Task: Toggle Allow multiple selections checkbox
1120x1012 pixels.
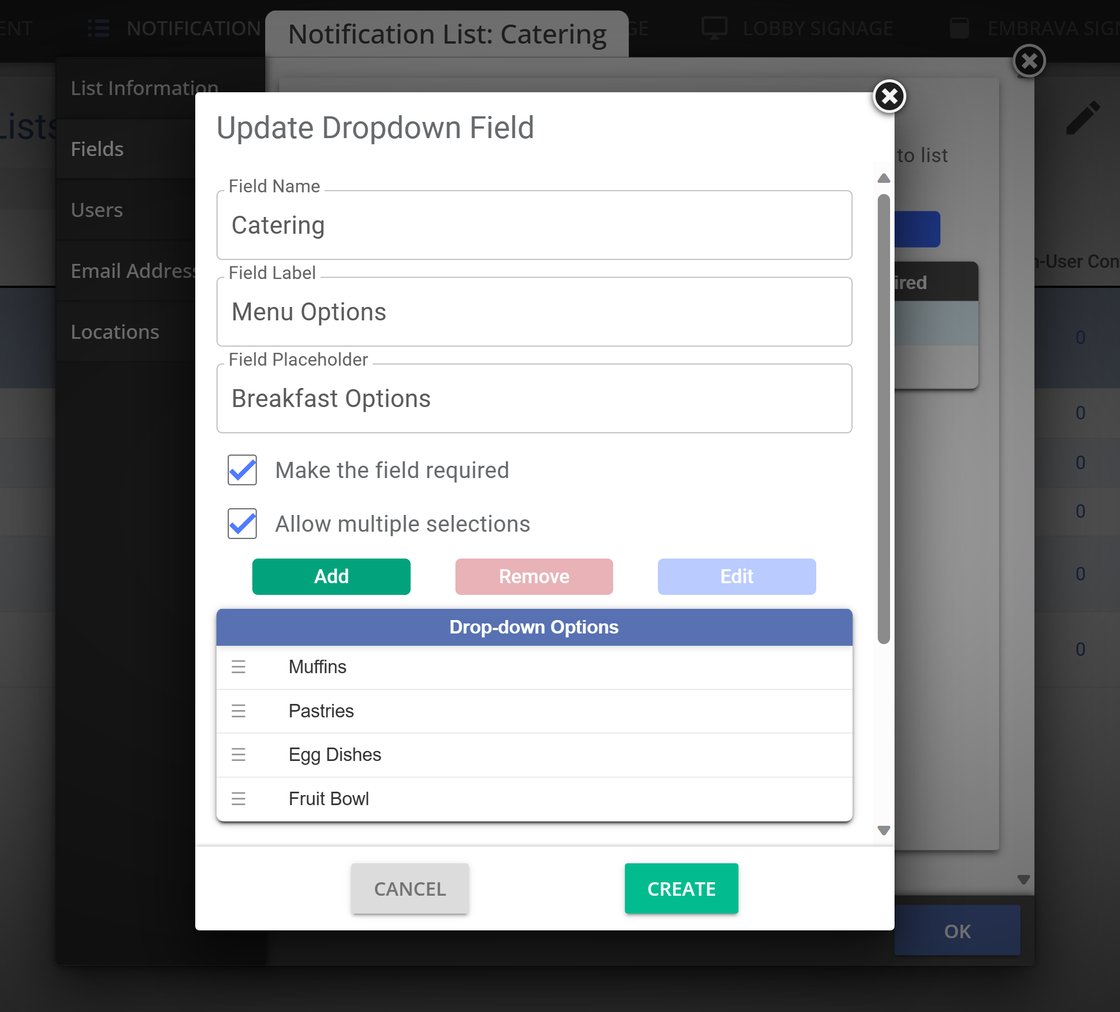Action: [243, 524]
